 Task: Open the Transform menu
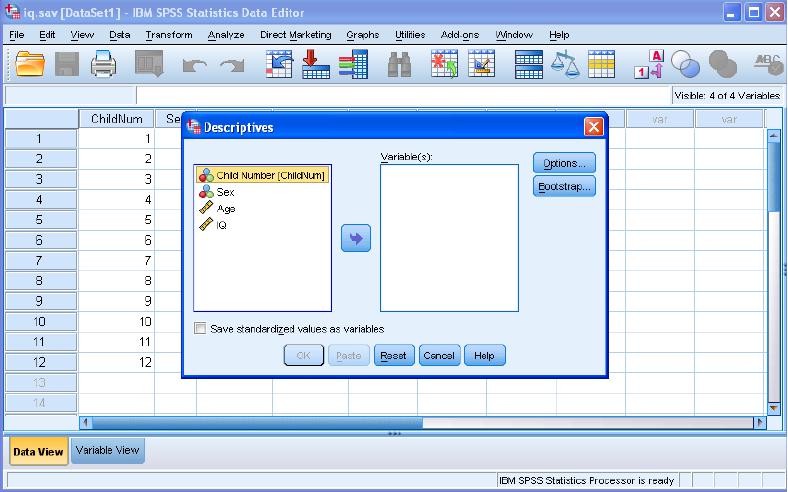(169, 35)
